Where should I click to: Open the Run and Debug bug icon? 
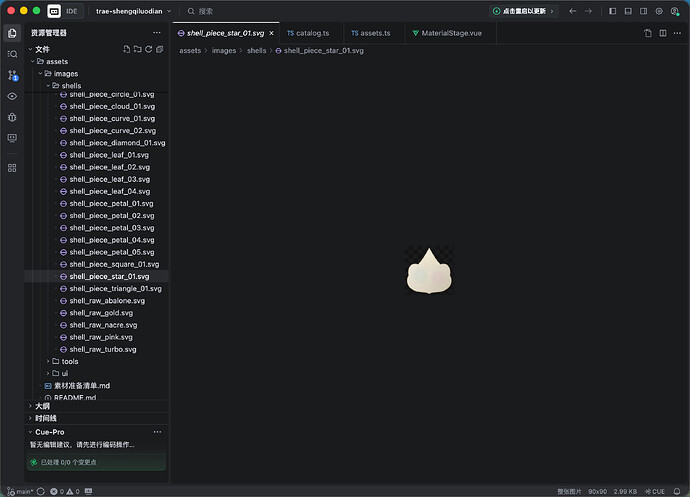coord(12,117)
